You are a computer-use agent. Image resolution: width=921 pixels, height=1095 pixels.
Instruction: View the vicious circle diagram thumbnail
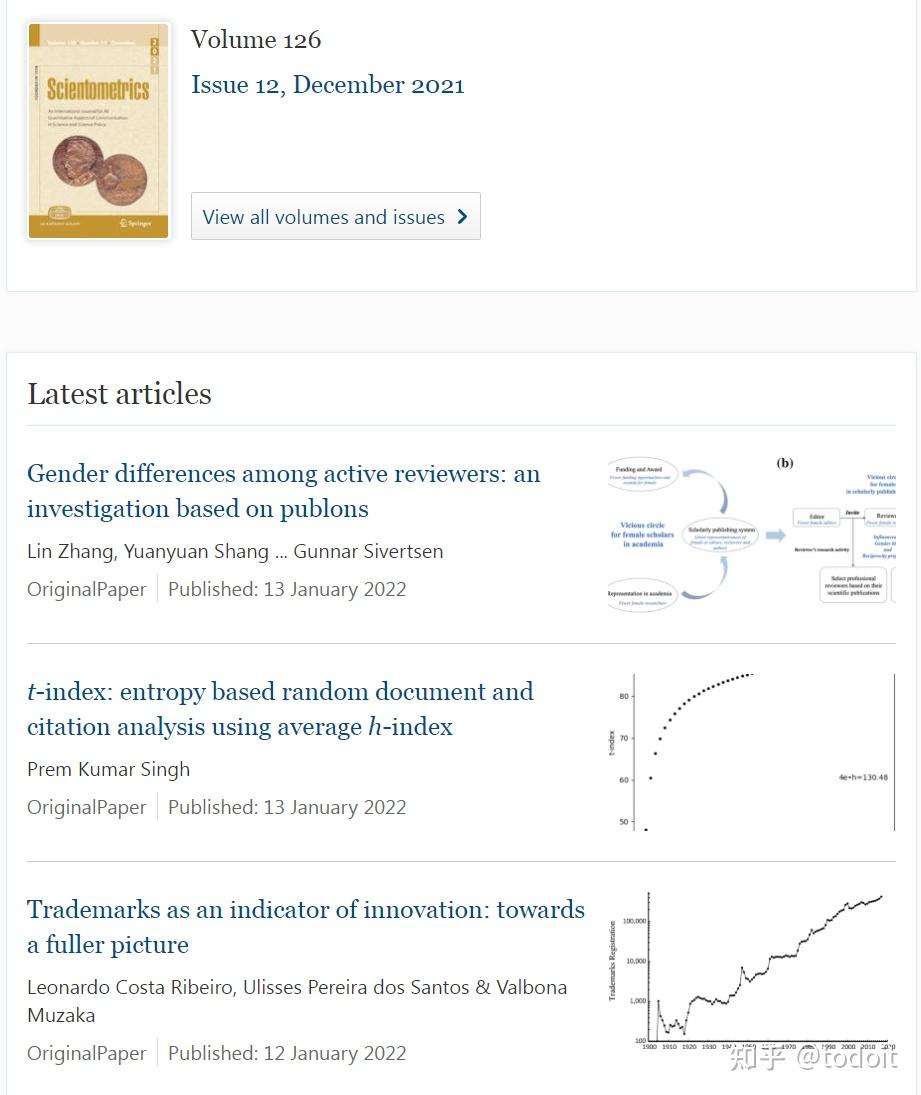(752, 535)
